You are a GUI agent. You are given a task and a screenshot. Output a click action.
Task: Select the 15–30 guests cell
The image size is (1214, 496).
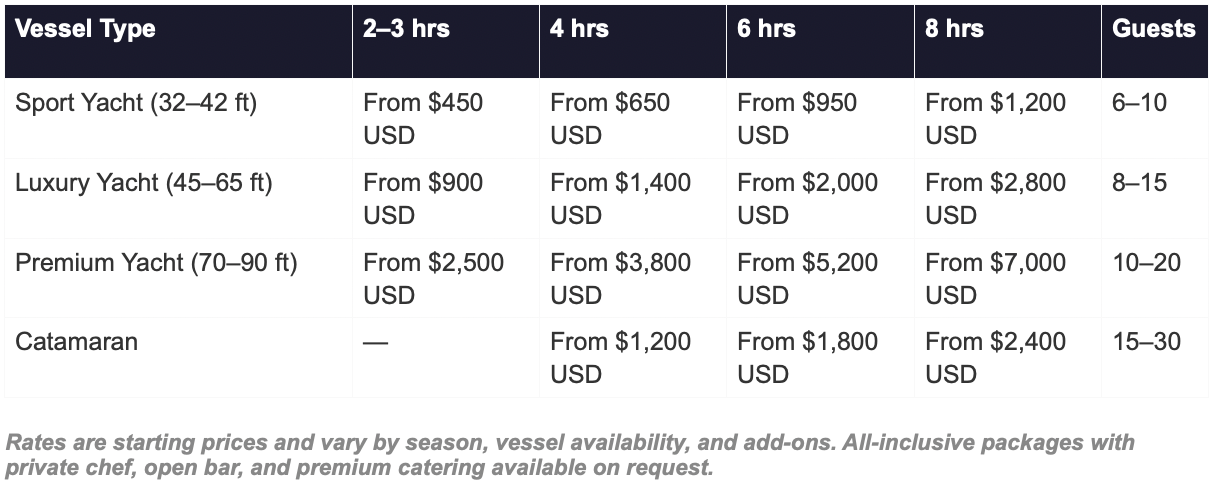click(x=1146, y=342)
